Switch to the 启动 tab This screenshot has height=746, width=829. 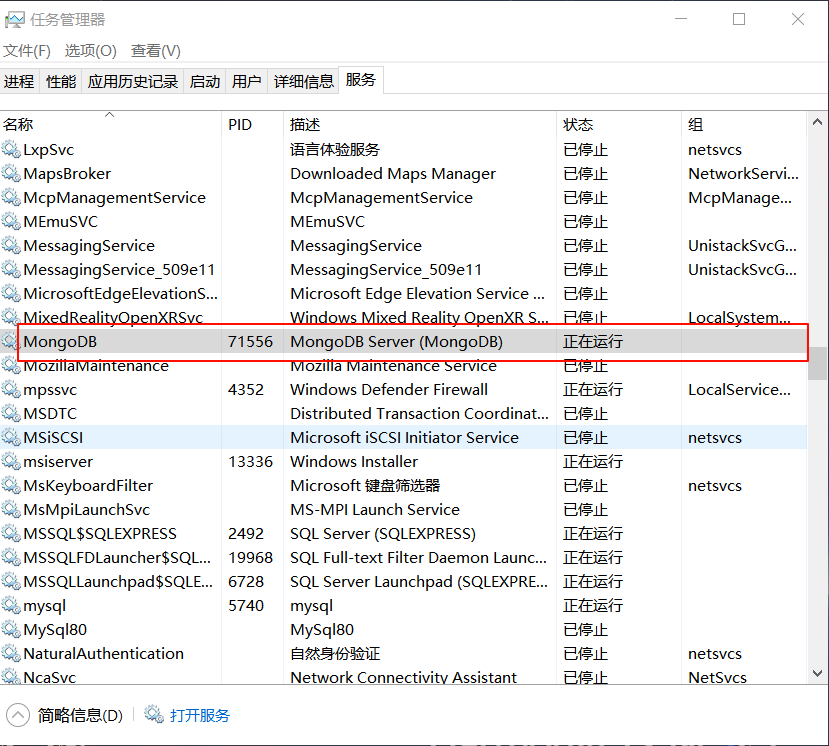205,81
